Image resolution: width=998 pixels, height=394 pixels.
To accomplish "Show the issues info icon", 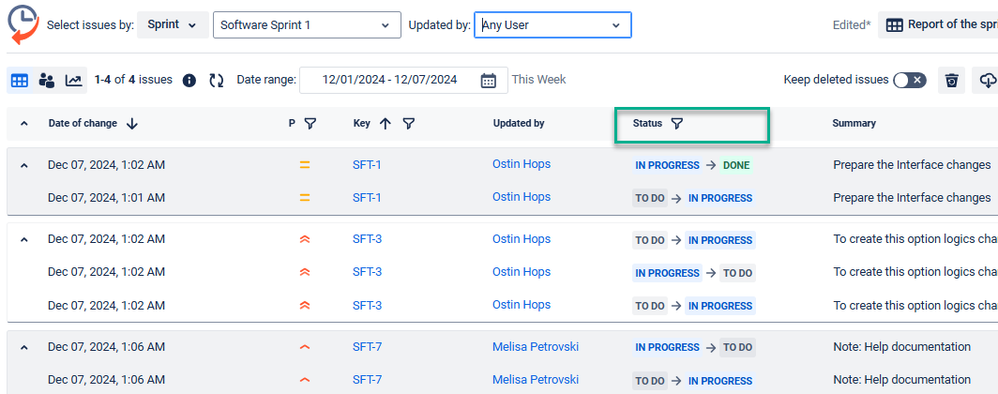I will pos(189,81).
